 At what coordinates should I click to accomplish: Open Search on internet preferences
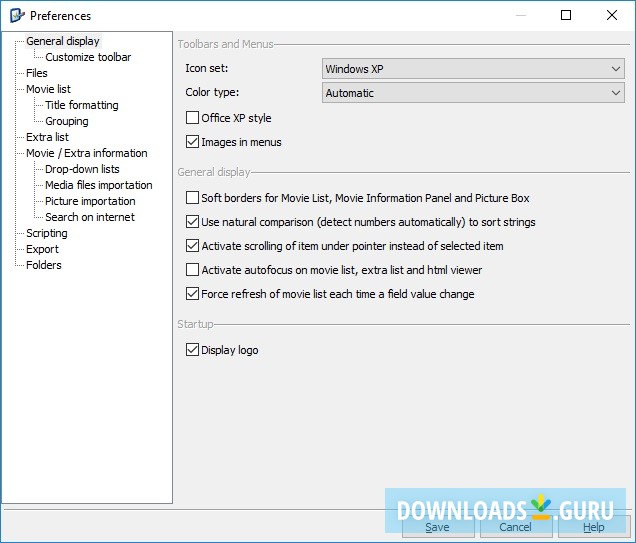(90, 217)
